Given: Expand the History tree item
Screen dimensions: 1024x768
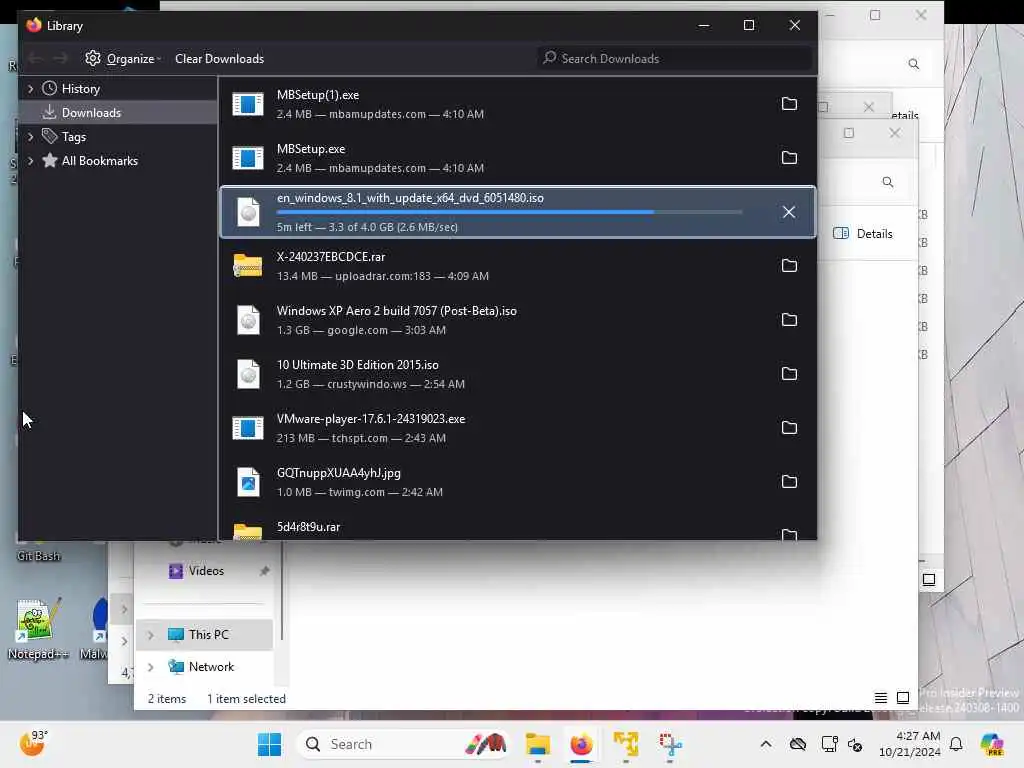Looking at the screenshot, I should coord(30,89).
